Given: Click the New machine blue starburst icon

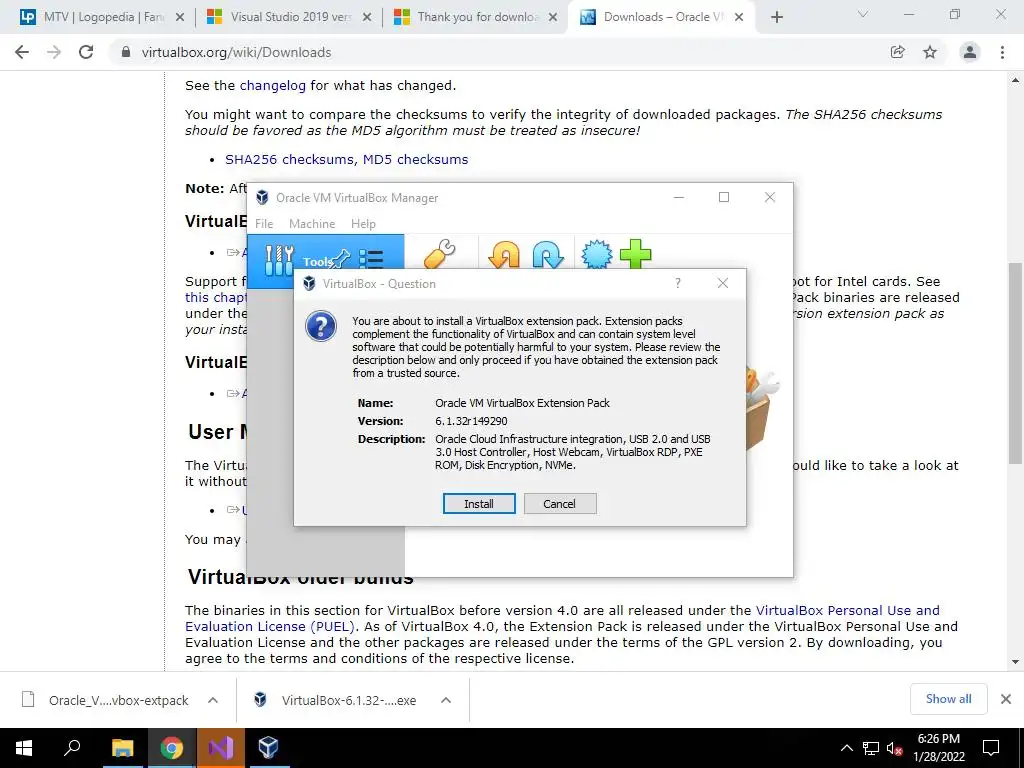Looking at the screenshot, I should 597,254.
